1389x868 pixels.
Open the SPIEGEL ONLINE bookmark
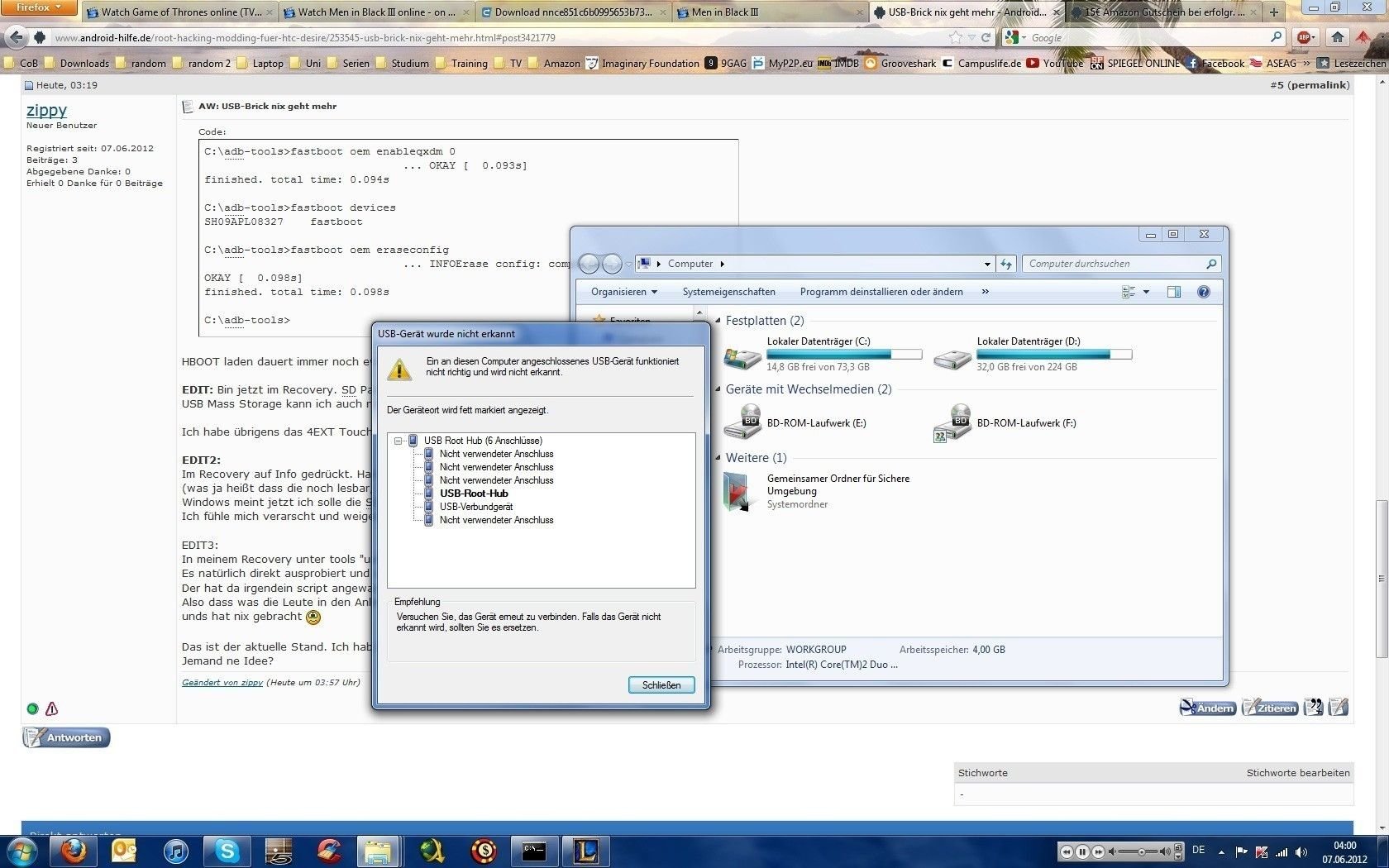tap(1134, 63)
